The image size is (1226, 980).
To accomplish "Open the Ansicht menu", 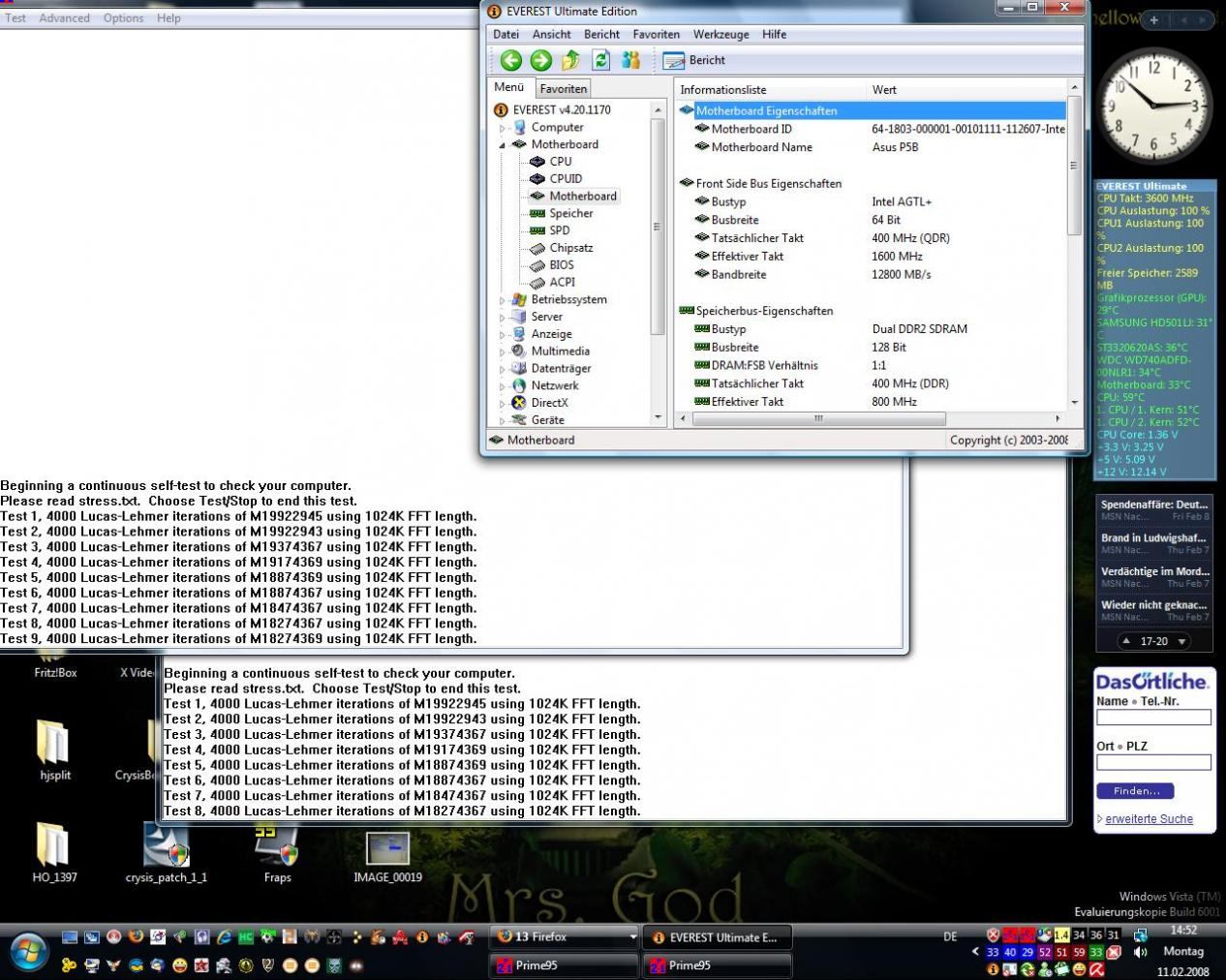I will coord(551,34).
